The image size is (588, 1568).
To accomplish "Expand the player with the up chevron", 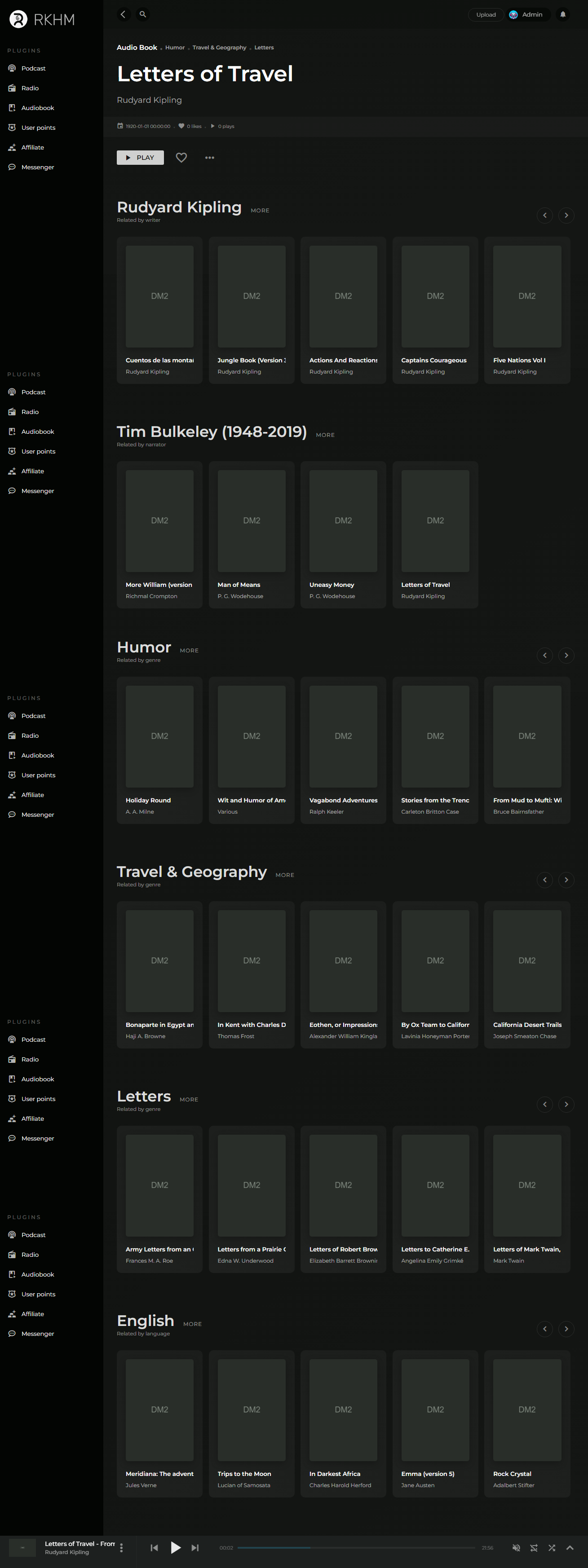I will pos(570,1548).
